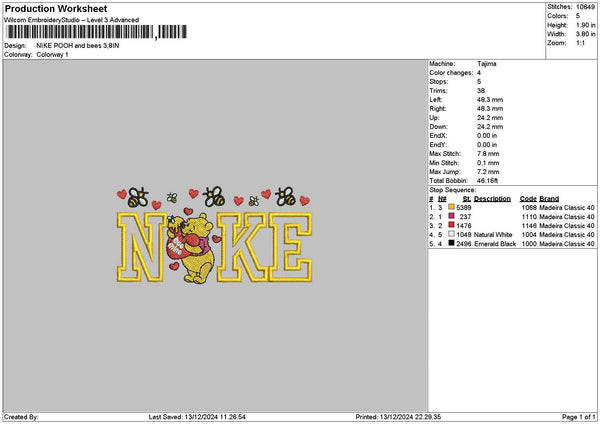The image size is (600, 424).
Task: Click the yellow letter K in design
Action: pyautogui.click(x=242, y=247)
